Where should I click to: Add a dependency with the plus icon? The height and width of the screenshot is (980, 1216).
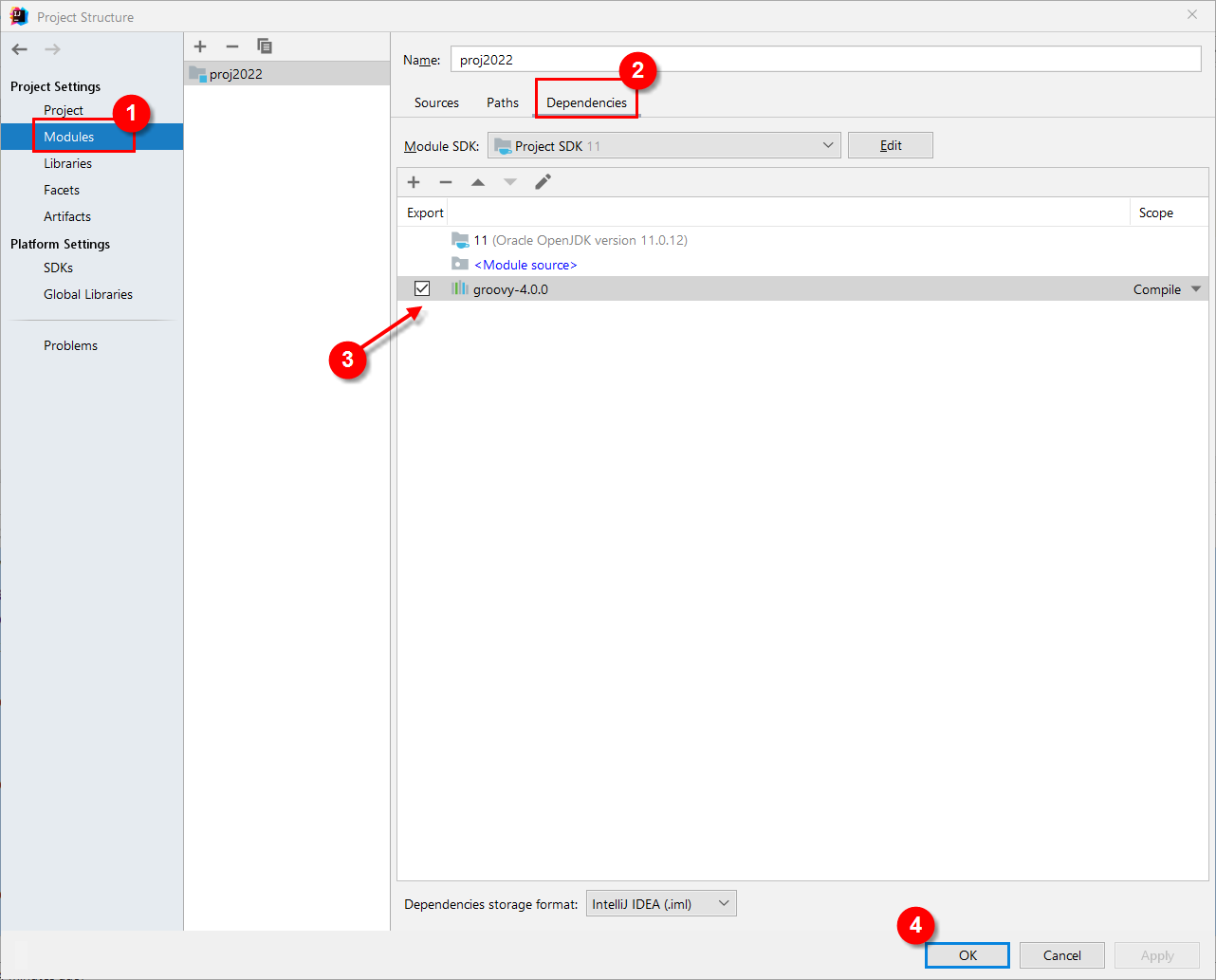pos(414,182)
